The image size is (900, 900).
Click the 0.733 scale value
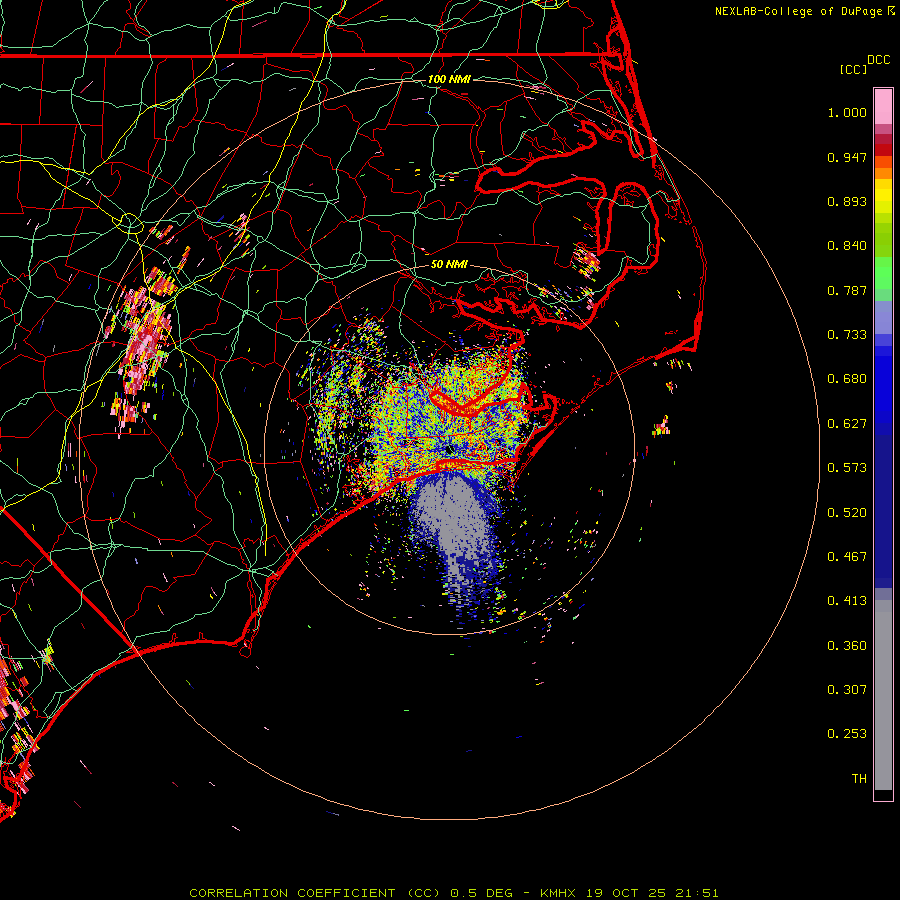point(847,335)
